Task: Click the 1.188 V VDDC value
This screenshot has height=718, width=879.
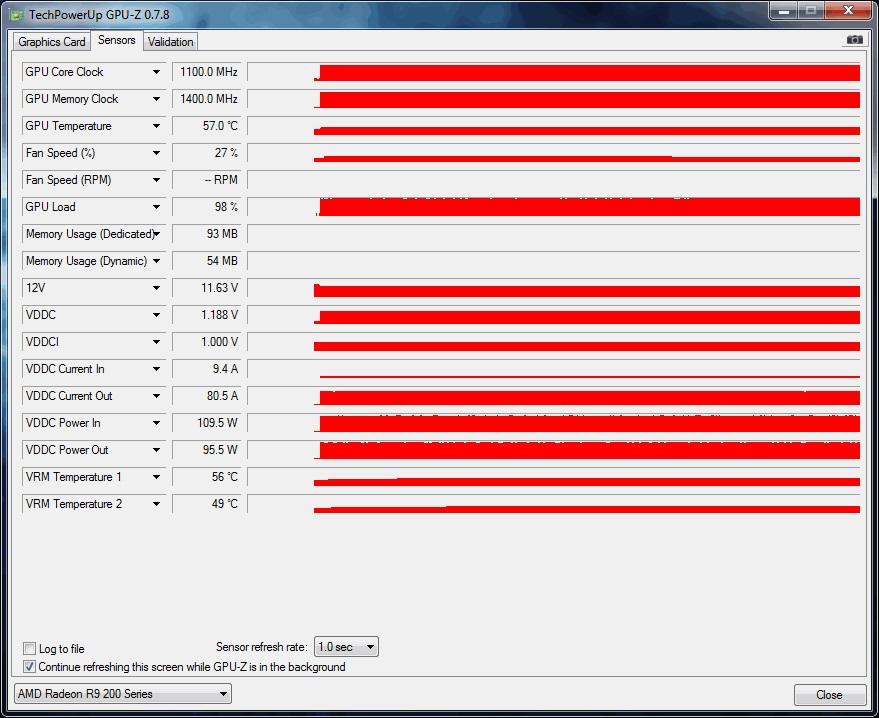Action: [207, 315]
